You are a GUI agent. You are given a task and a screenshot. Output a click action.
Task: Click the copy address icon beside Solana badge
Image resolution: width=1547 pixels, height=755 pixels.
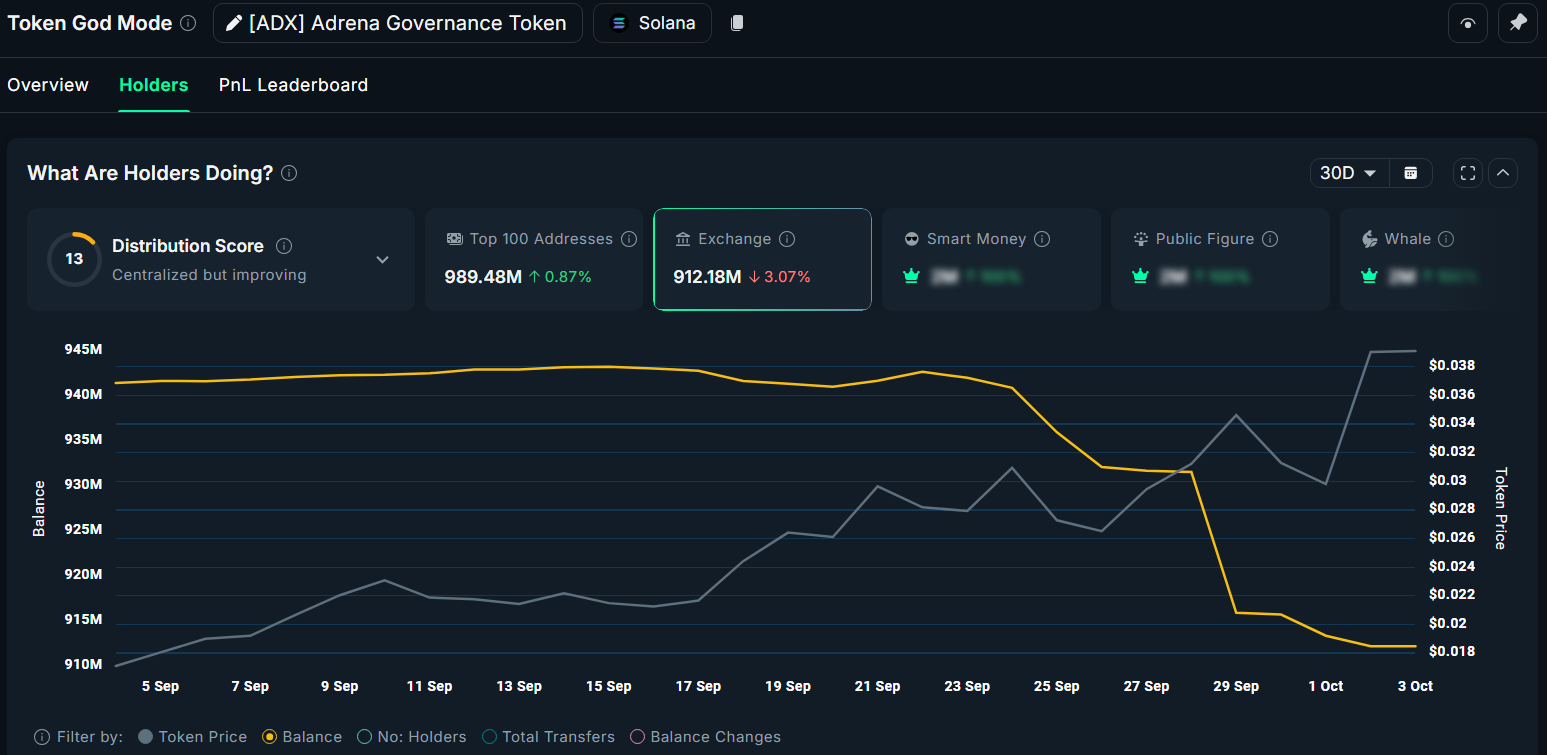click(736, 22)
